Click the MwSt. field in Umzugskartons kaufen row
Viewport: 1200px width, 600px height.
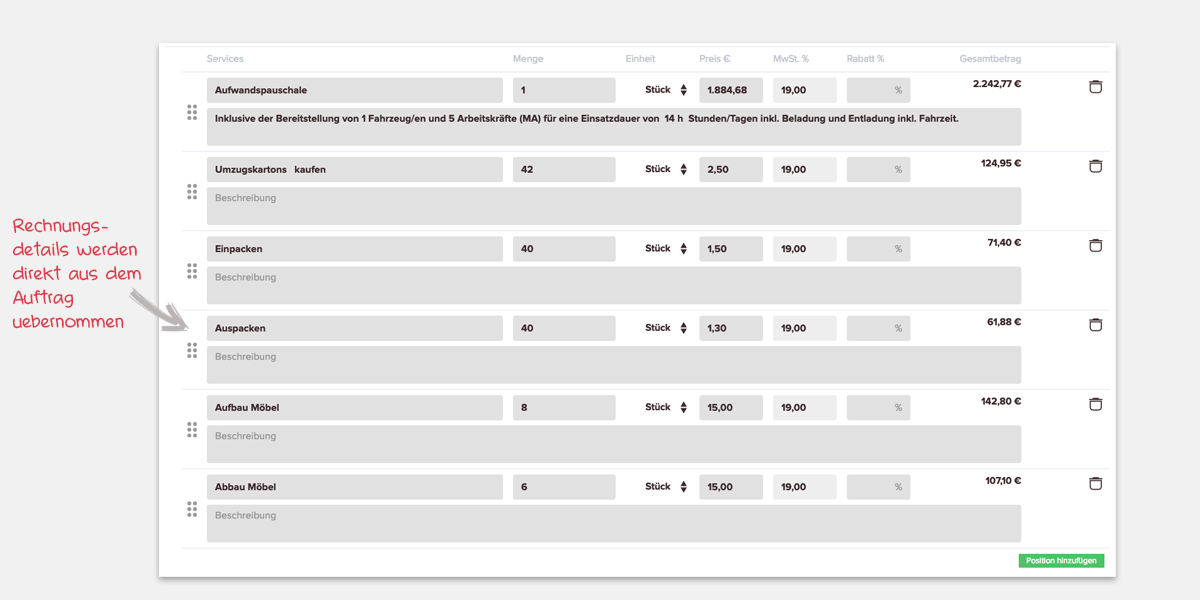(805, 169)
